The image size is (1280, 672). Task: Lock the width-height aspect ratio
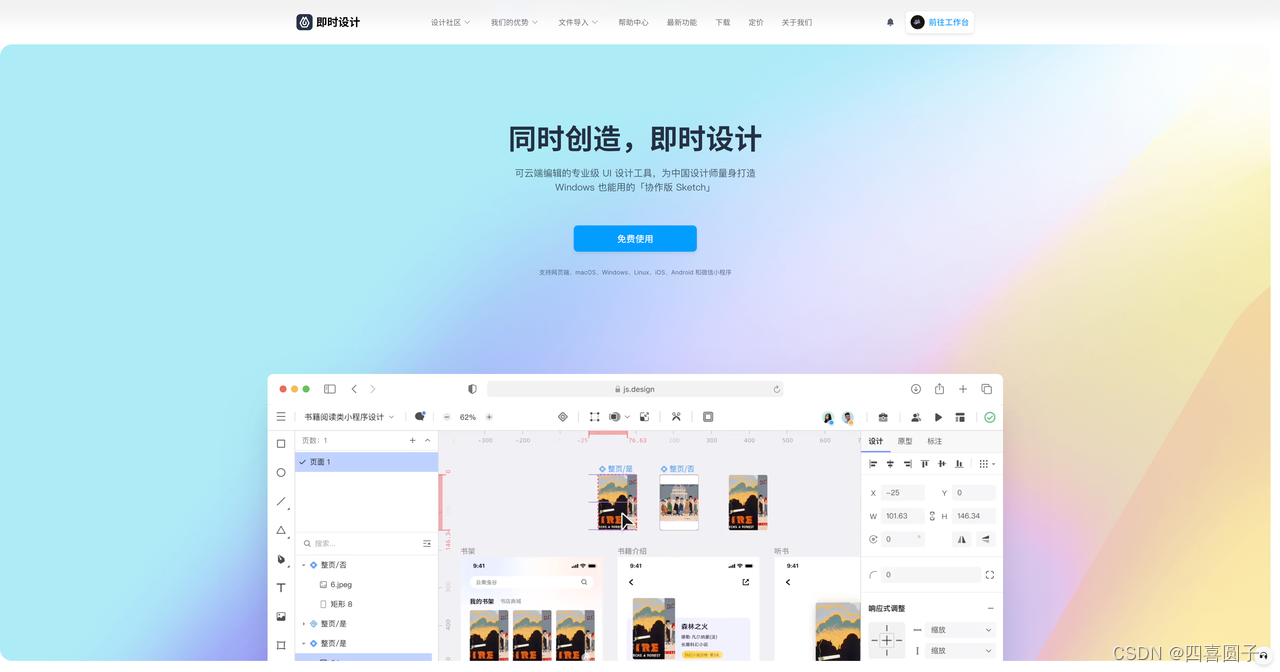(932, 515)
